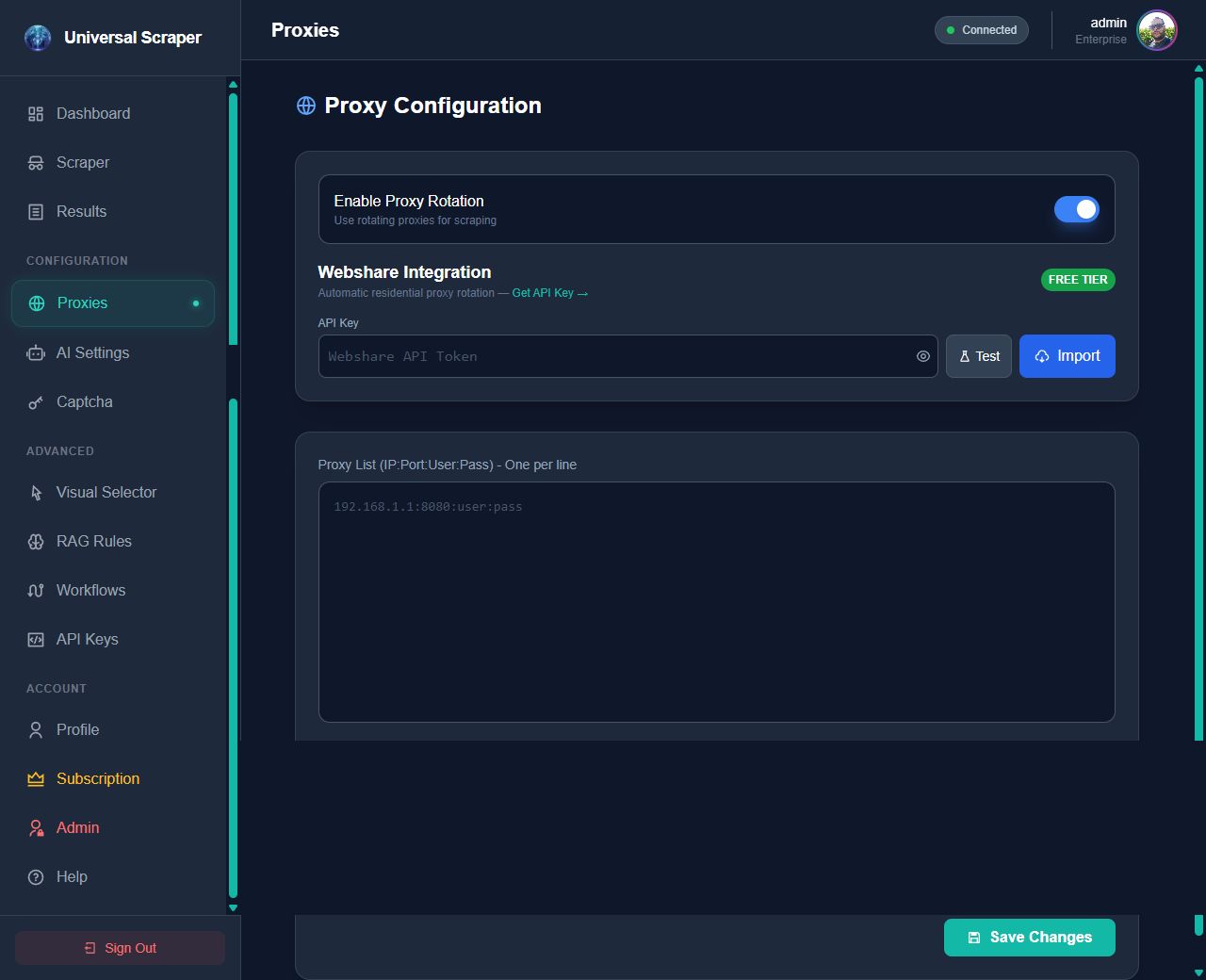Open the API Keys page

point(113,639)
